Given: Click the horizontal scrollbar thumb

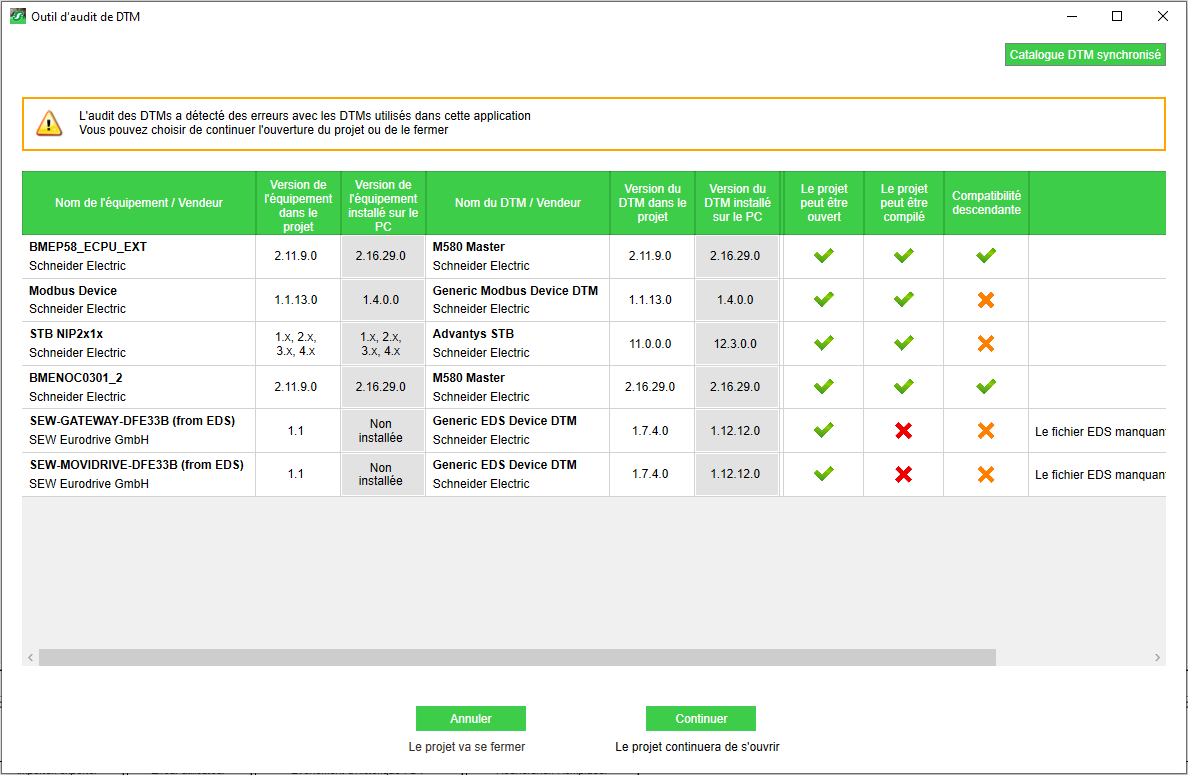Looking at the screenshot, I should [517, 657].
